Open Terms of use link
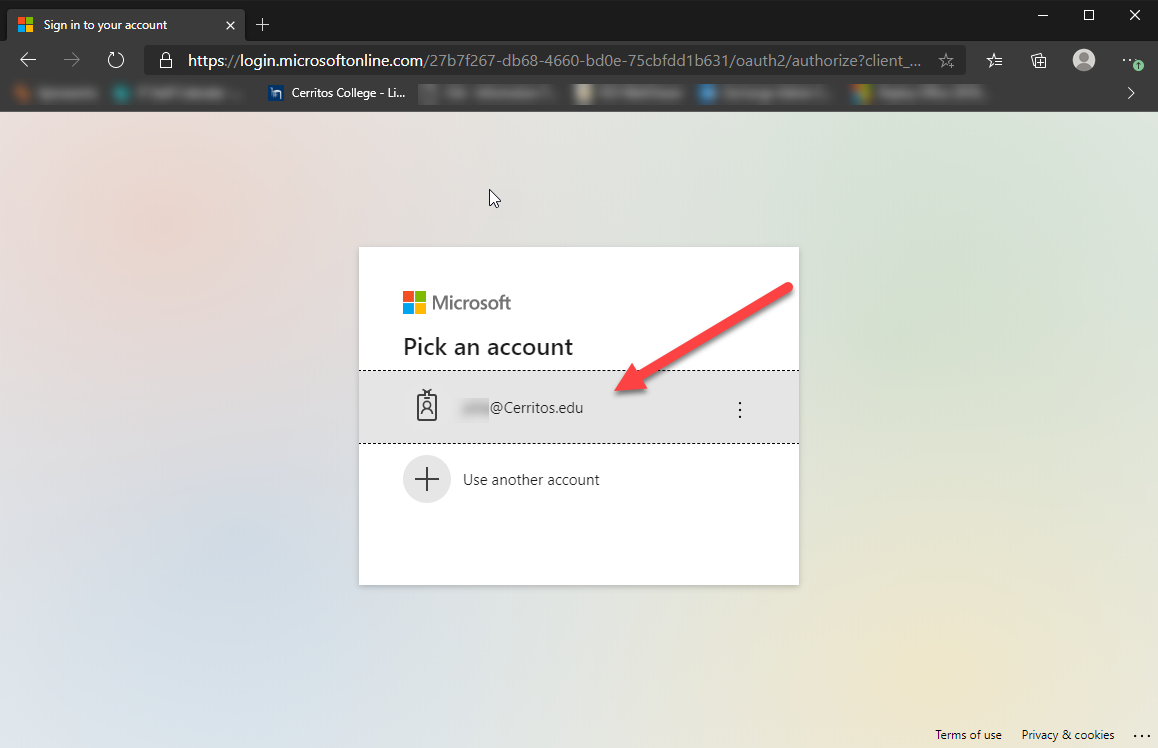Viewport: 1158px width, 748px height. (968, 735)
